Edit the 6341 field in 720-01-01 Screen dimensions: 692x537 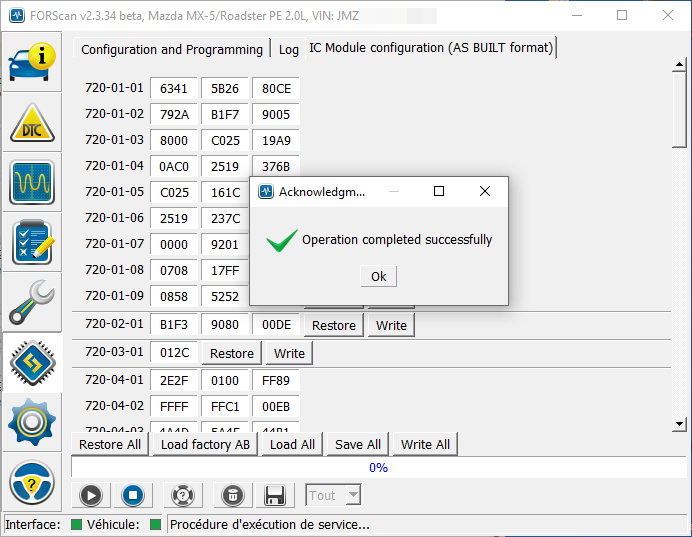tap(174, 89)
